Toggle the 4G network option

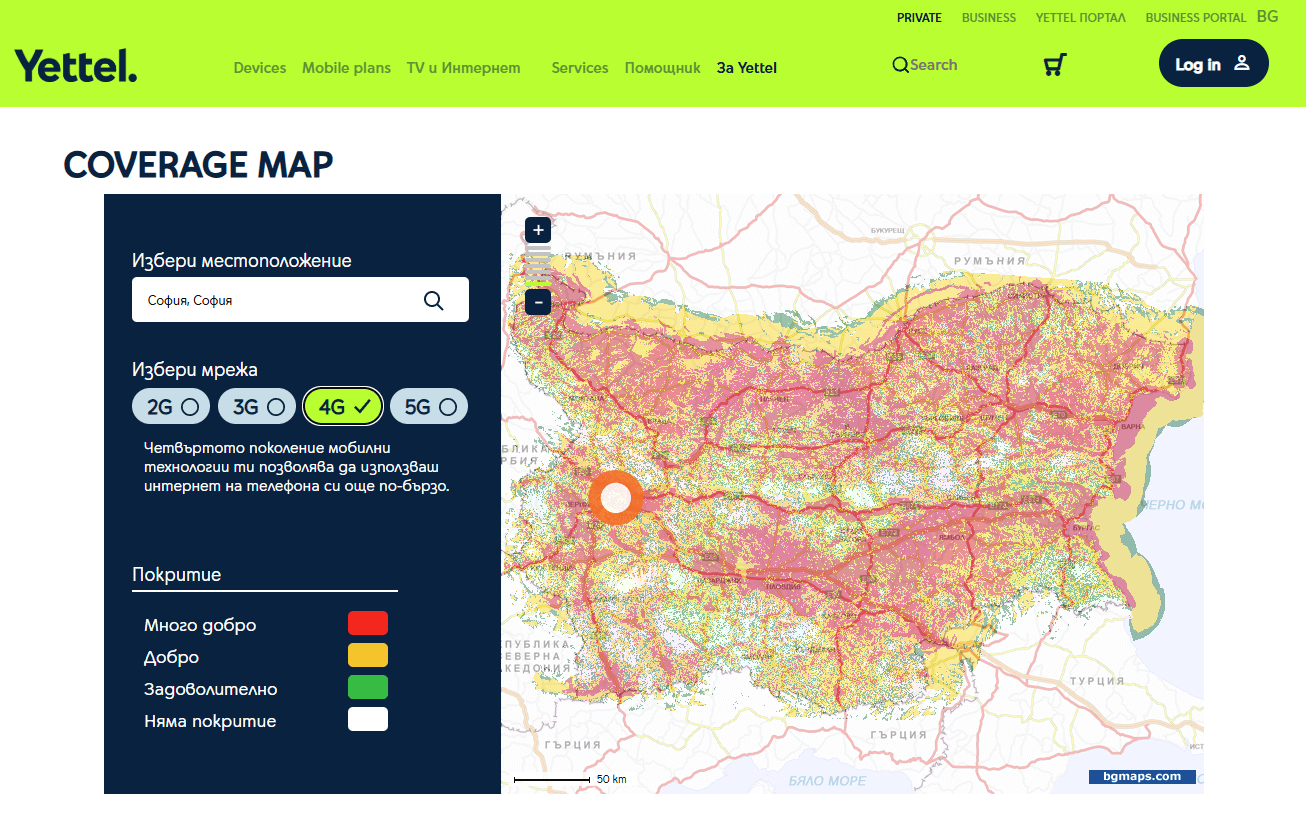point(343,406)
